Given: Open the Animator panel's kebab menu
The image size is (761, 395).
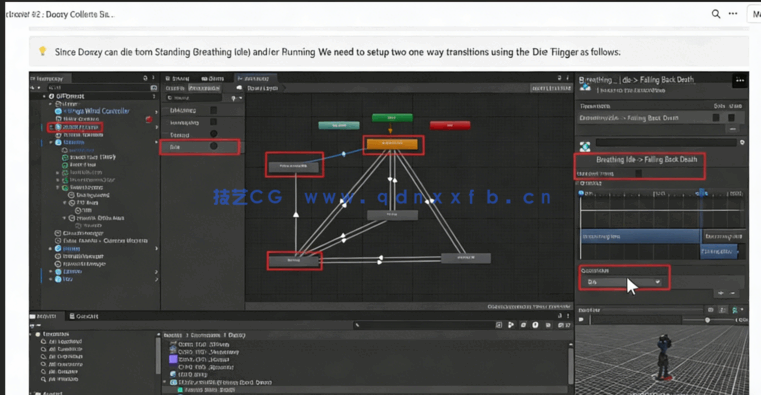Looking at the screenshot, I should 567,78.
